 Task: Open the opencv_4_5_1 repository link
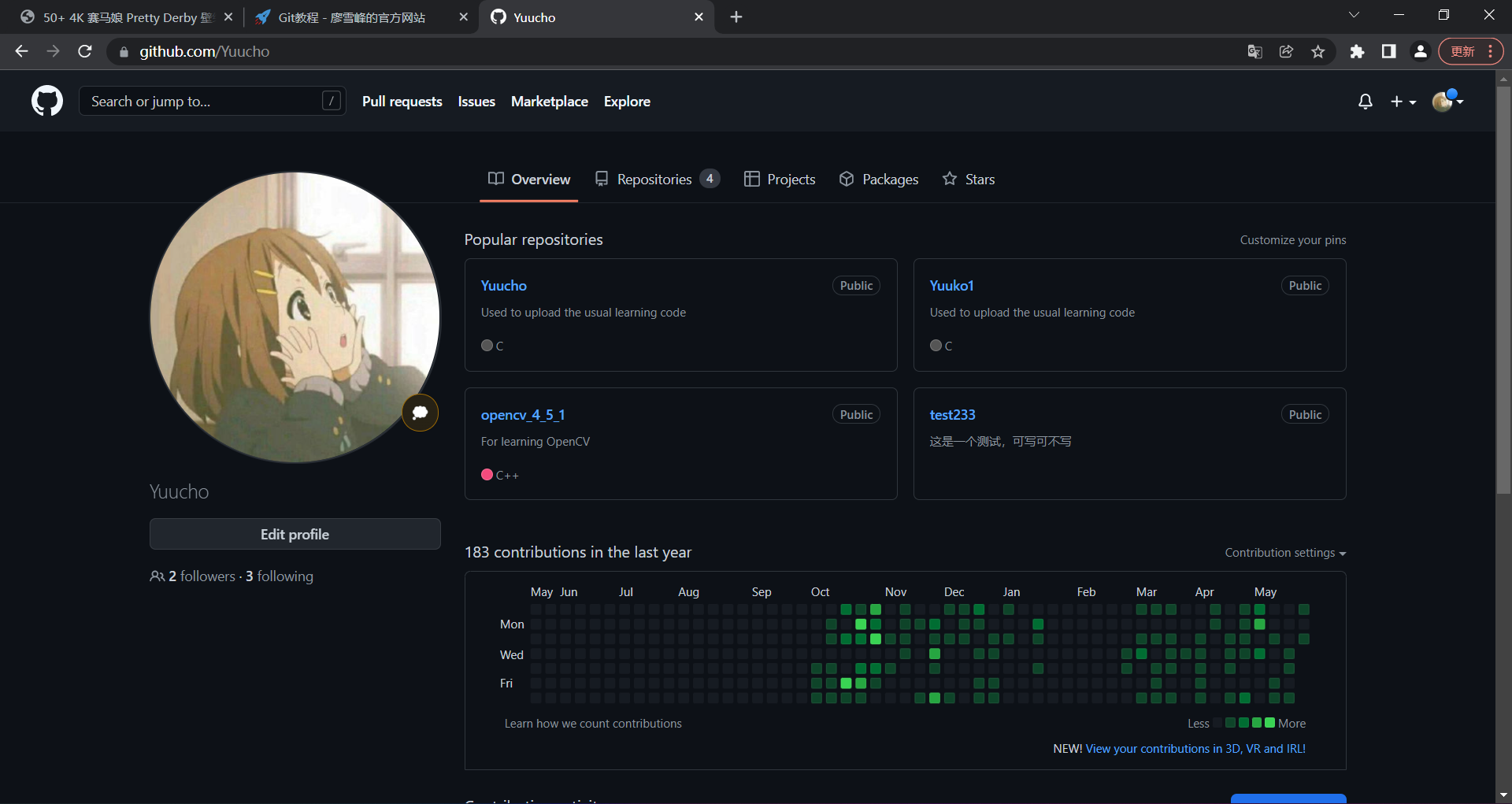click(x=523, y=415)
